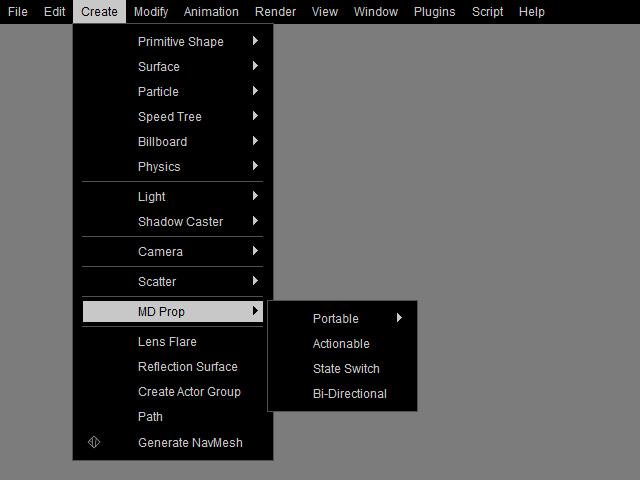Open the Plugins menu

434,11
